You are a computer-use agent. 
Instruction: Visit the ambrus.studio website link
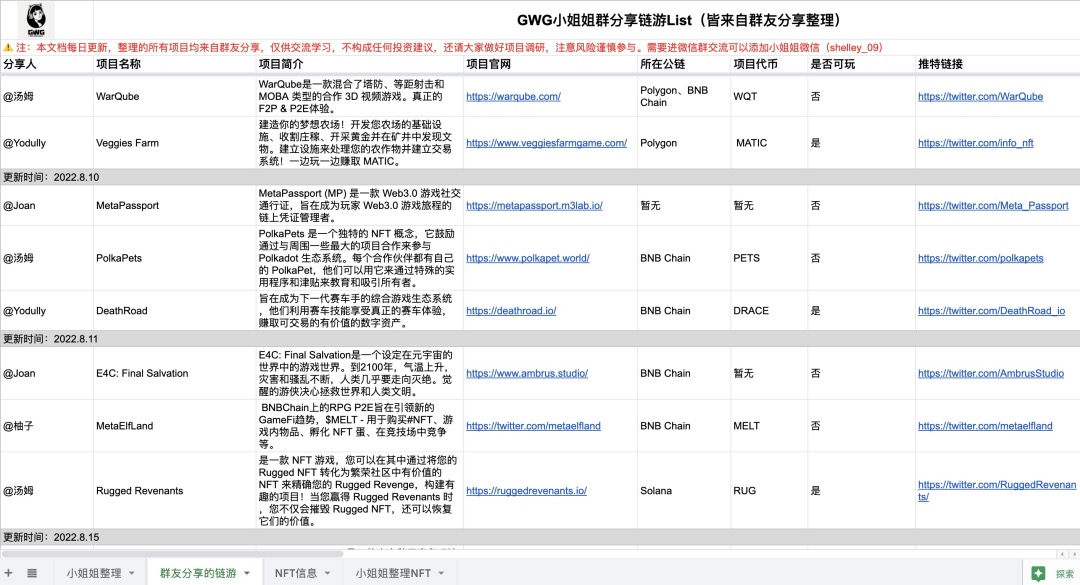(x=527, y=373)
